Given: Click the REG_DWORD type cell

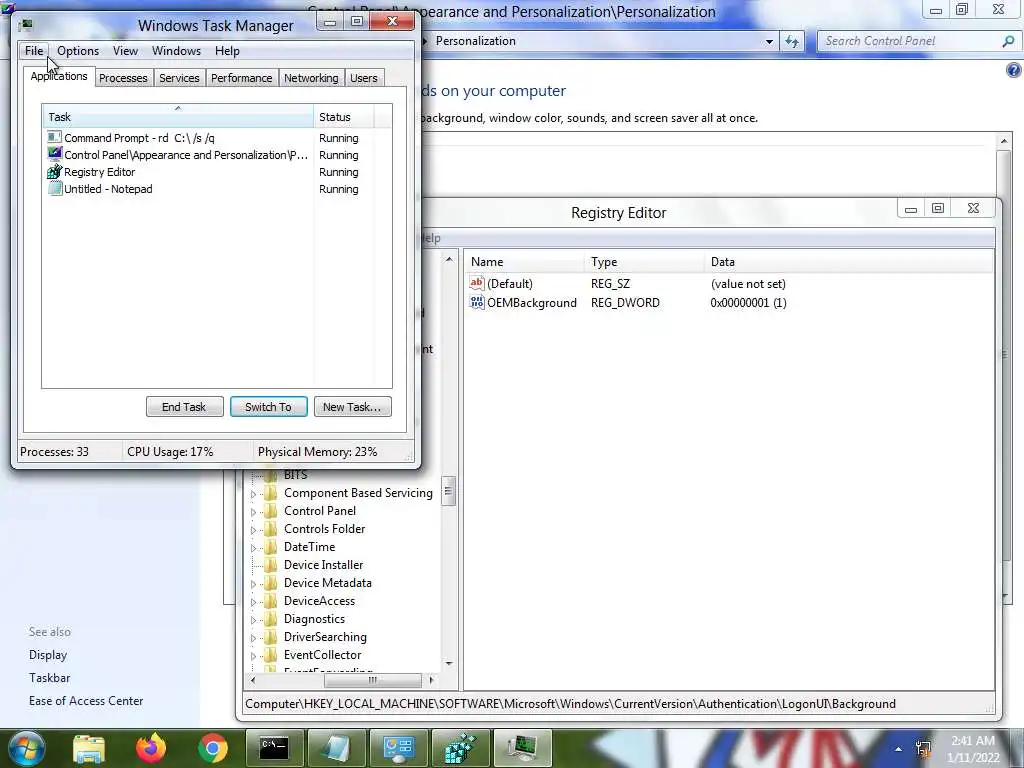Looking at the screenshot, I should pyautogui.click(x=625, y=302).
